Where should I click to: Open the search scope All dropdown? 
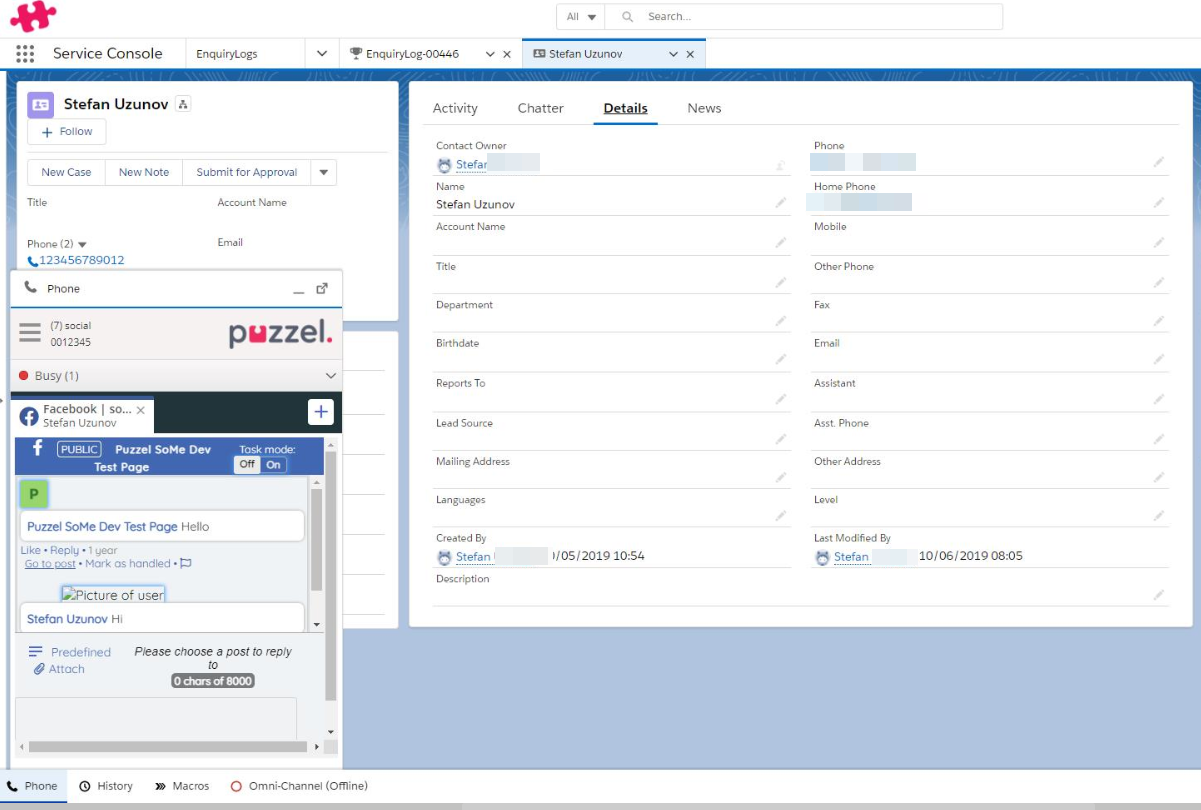click(x=581, y=17)
